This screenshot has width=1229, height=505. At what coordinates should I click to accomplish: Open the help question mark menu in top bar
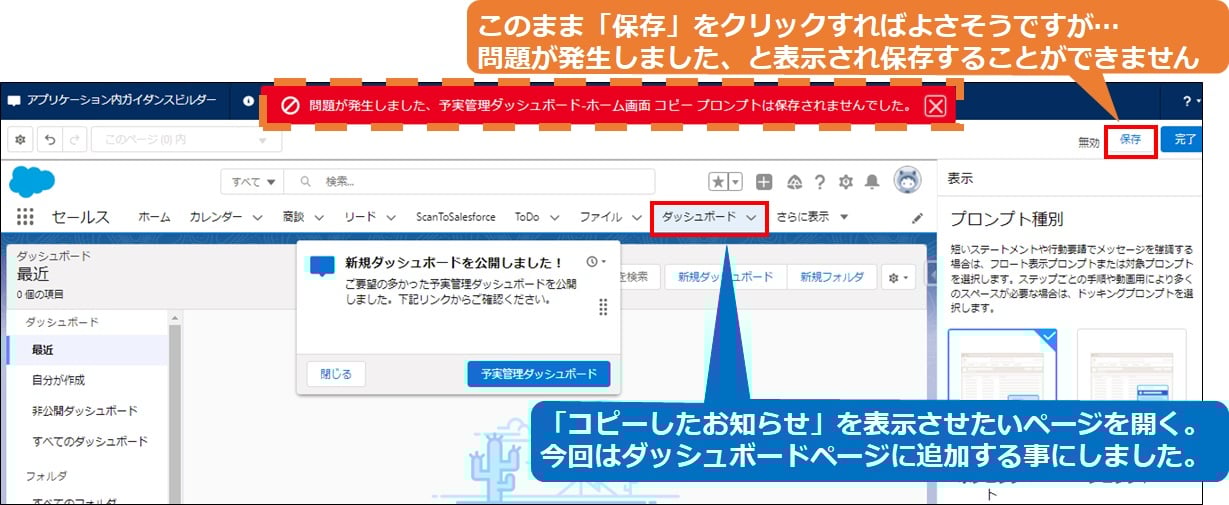1190,101
